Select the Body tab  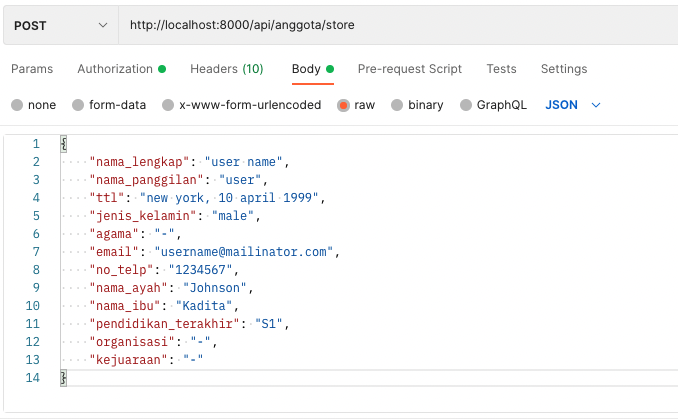(313, 69)
